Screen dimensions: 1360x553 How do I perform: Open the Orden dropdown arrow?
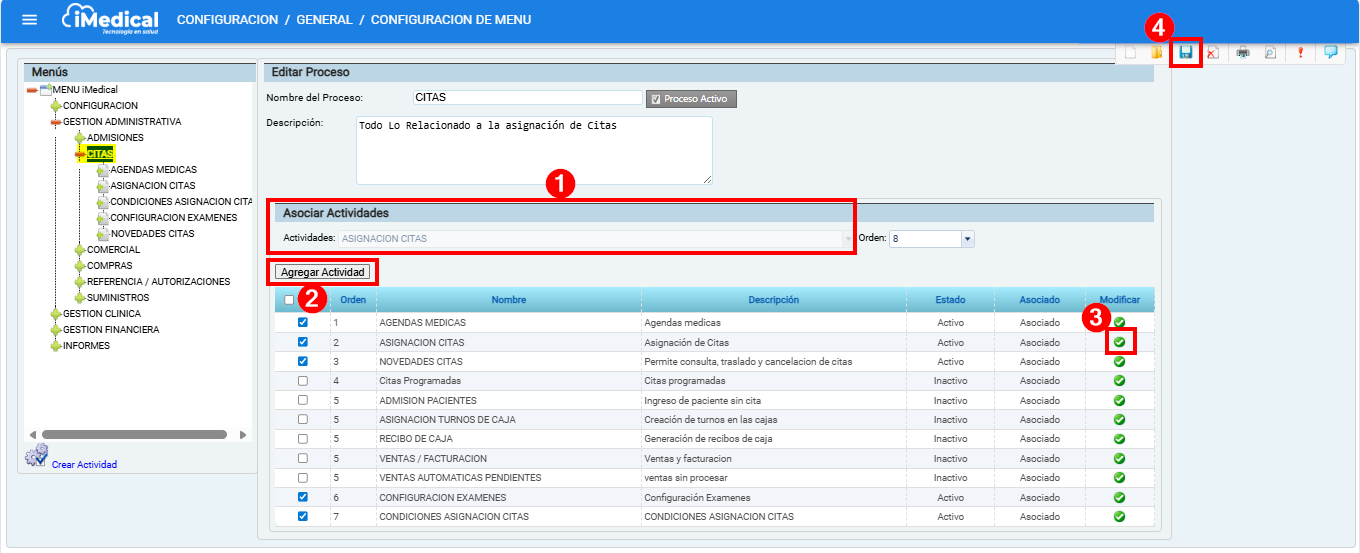(x=967, y=239)
